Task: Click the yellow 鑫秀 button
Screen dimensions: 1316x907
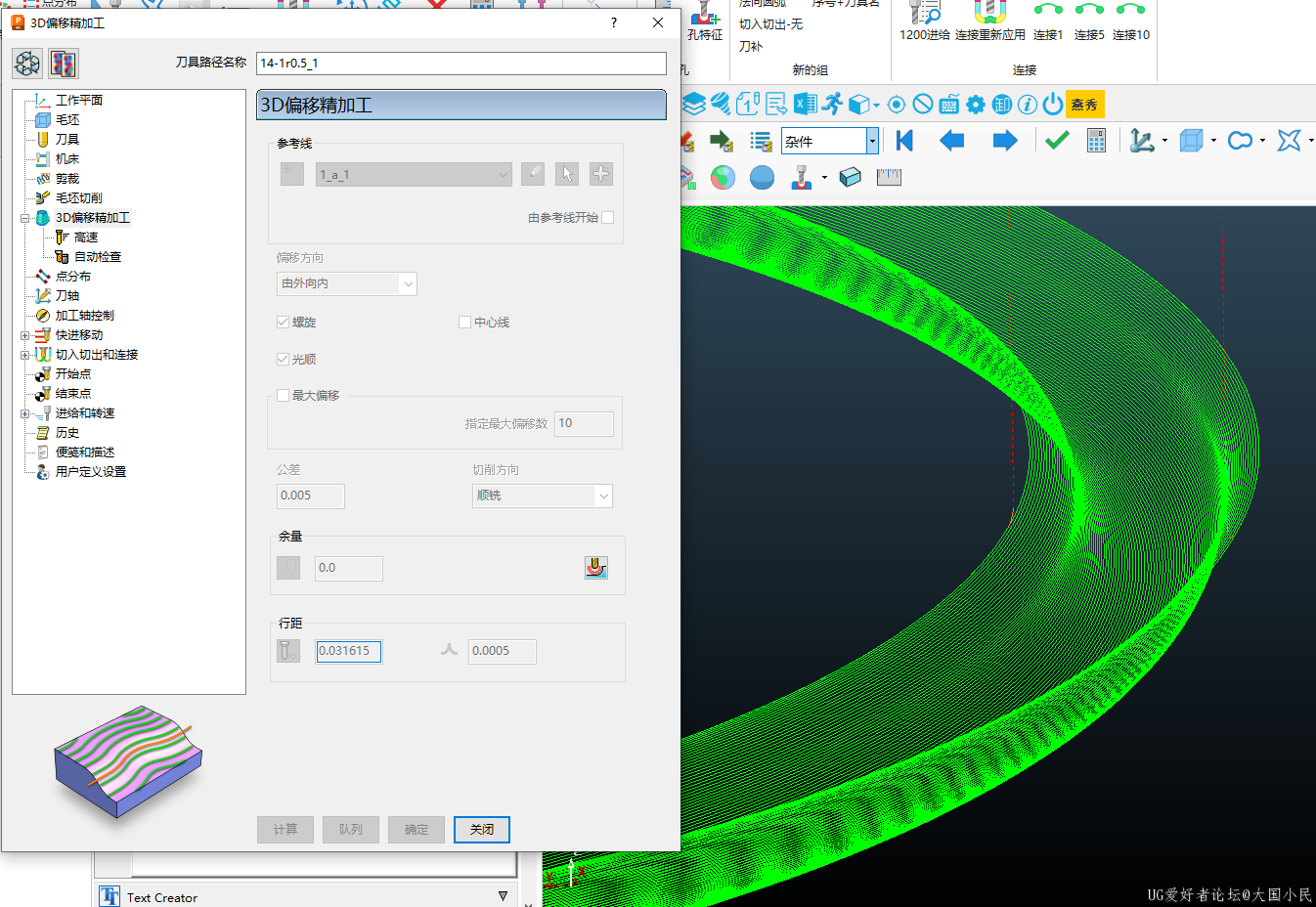Action: coord(1084,105)
